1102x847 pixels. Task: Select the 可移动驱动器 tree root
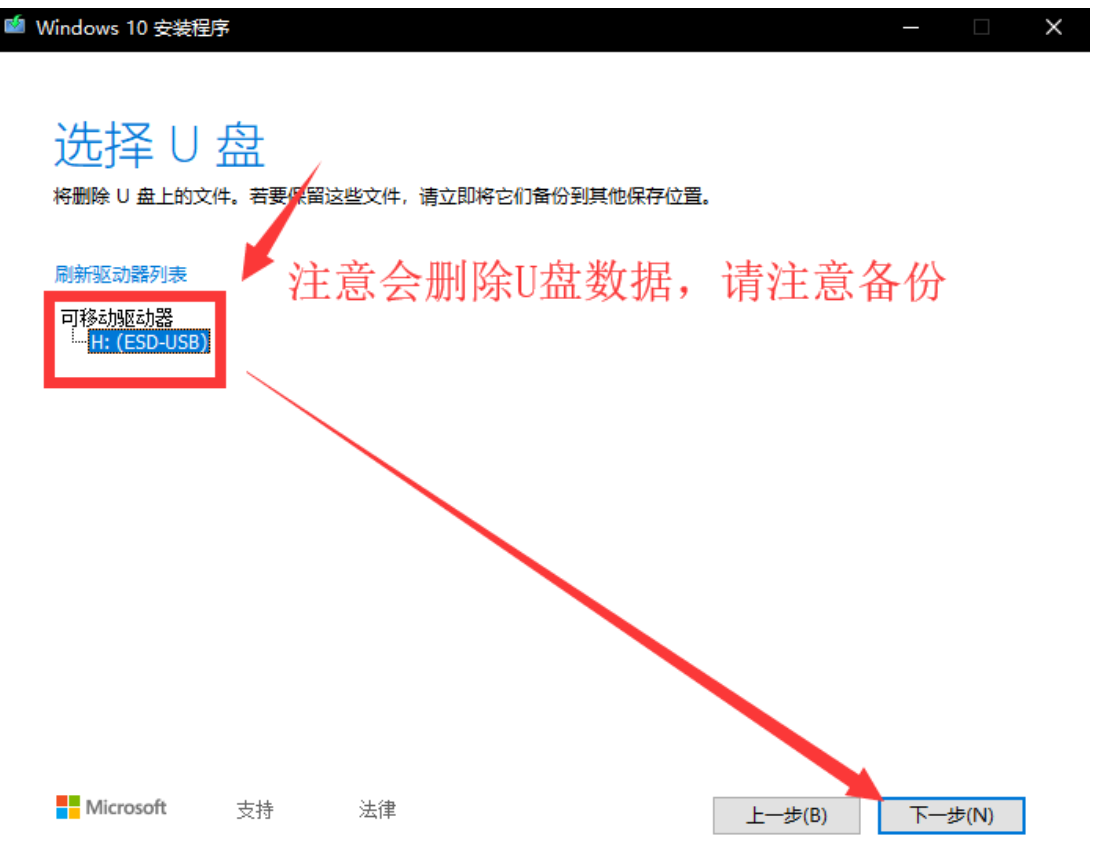click(117, 317)
